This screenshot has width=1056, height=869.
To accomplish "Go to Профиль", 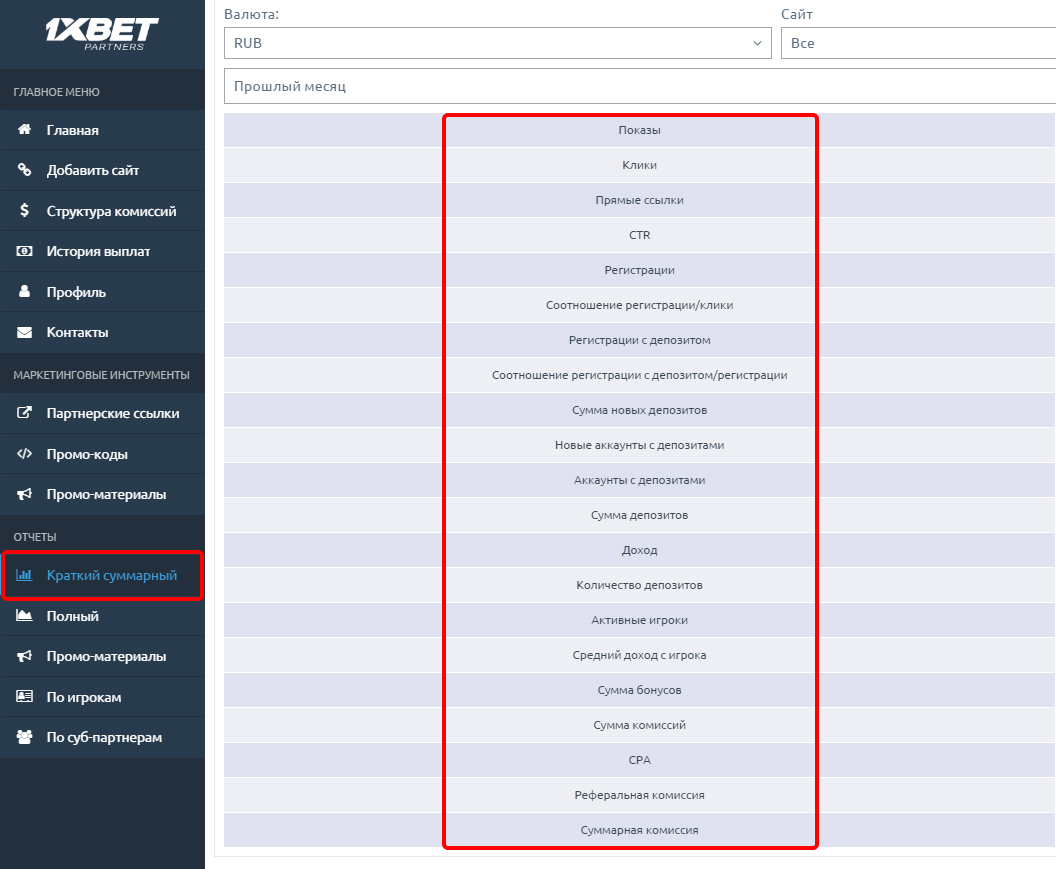I will click(102, 292).
